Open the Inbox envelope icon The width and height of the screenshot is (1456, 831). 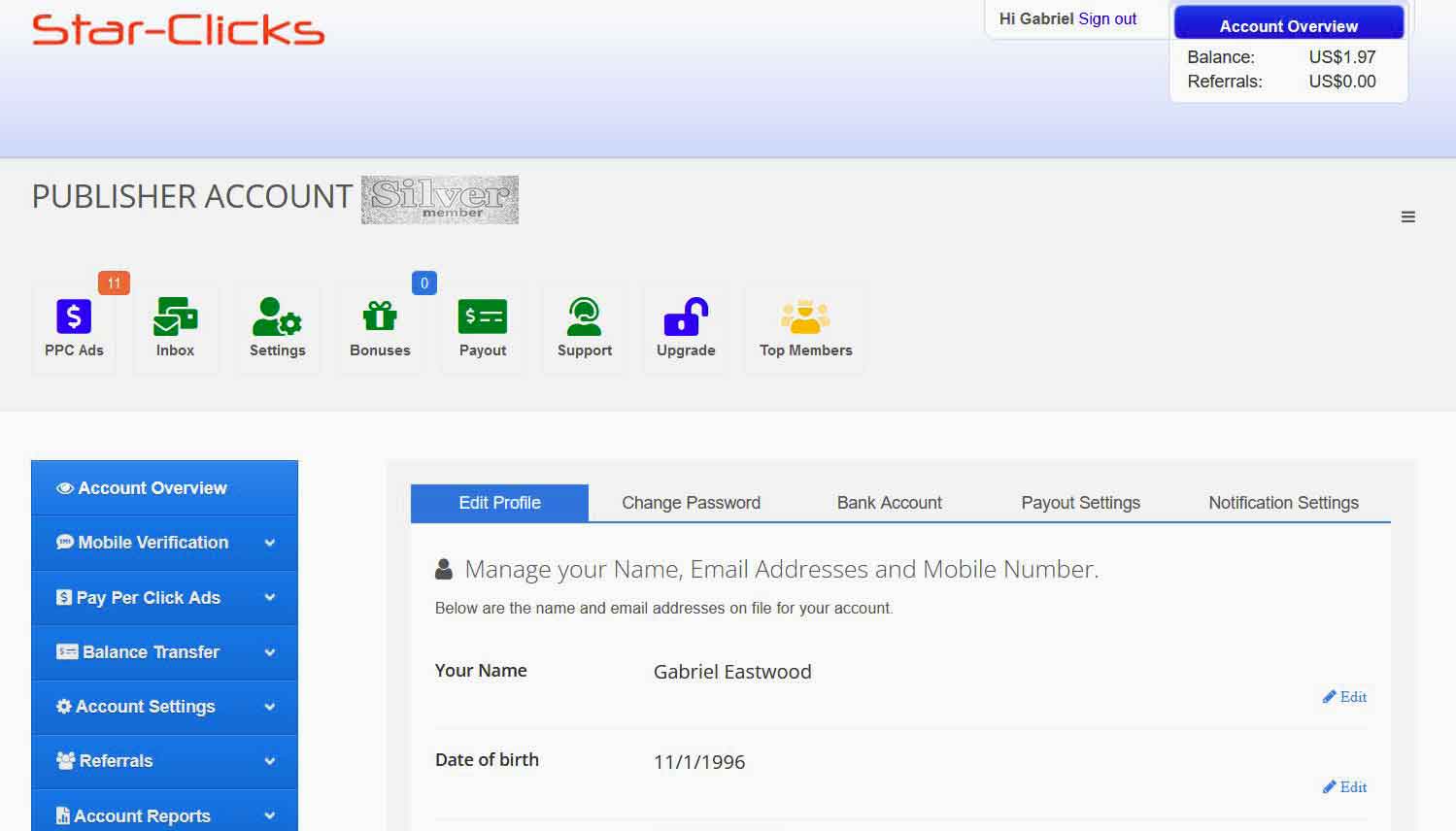176,316
